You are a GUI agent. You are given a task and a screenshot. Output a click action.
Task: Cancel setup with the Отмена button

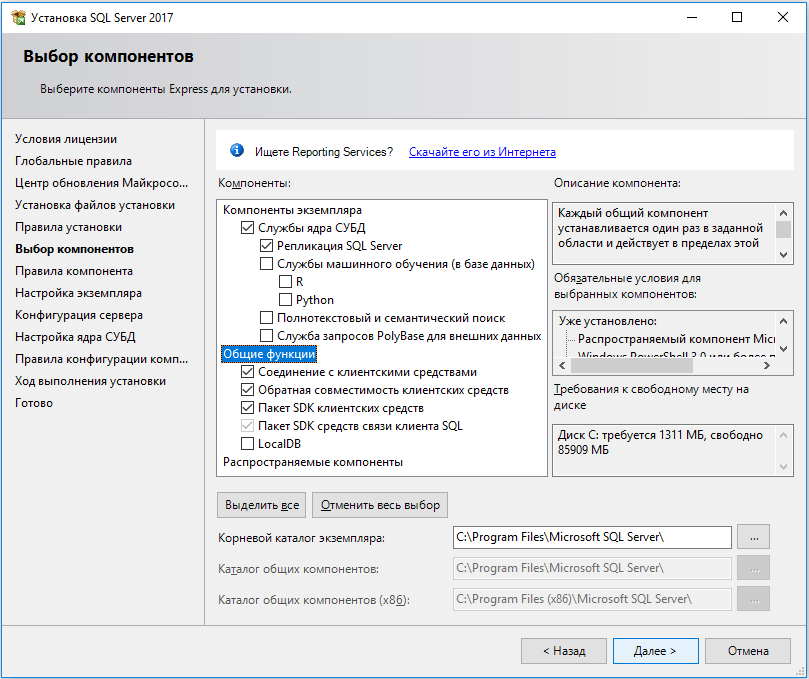pyautogui.click(x=748, y=651)
